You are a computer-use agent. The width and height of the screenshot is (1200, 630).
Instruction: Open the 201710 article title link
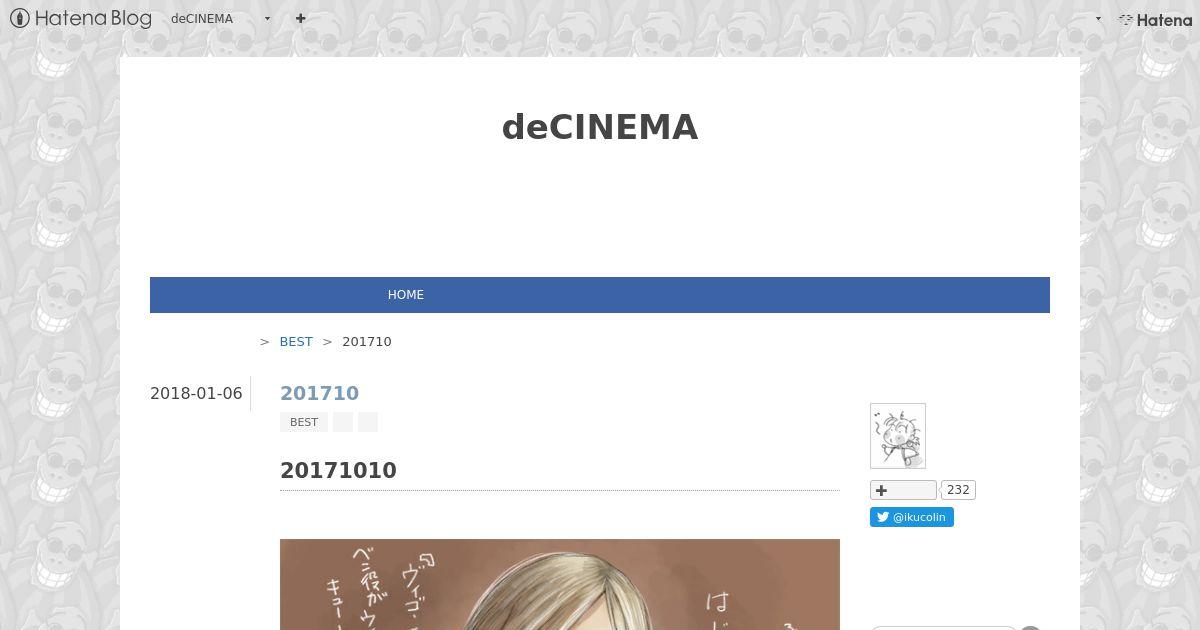point(319,393)
